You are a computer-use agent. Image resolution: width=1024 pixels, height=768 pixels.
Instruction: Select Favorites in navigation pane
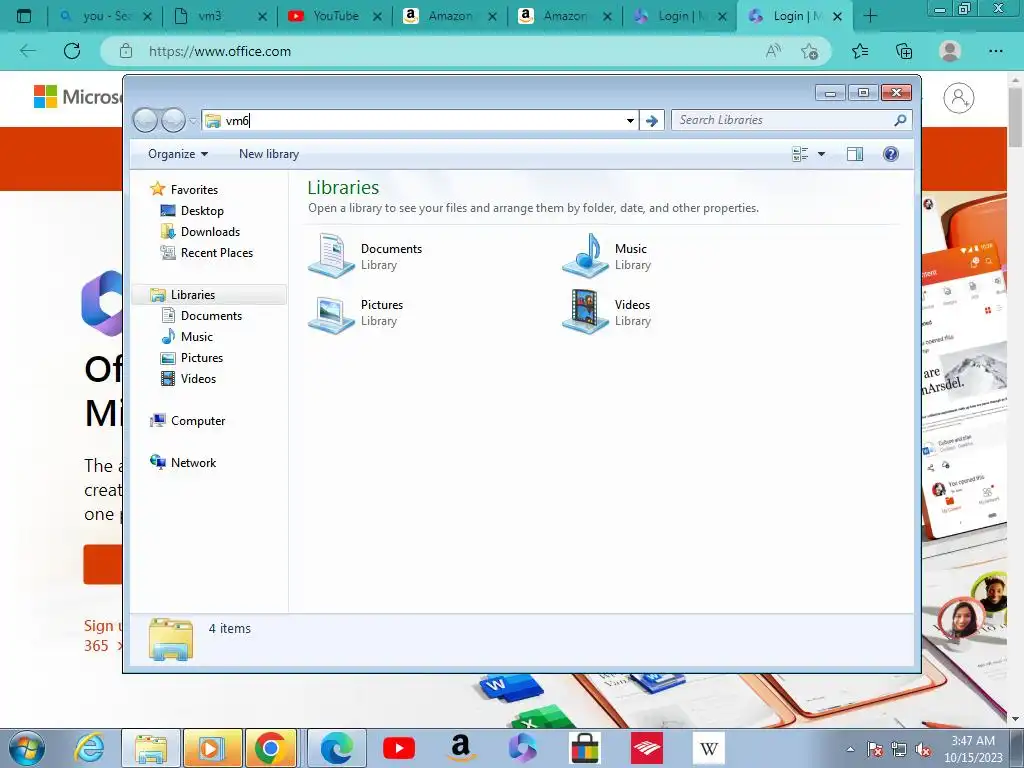tap(194, 189)
